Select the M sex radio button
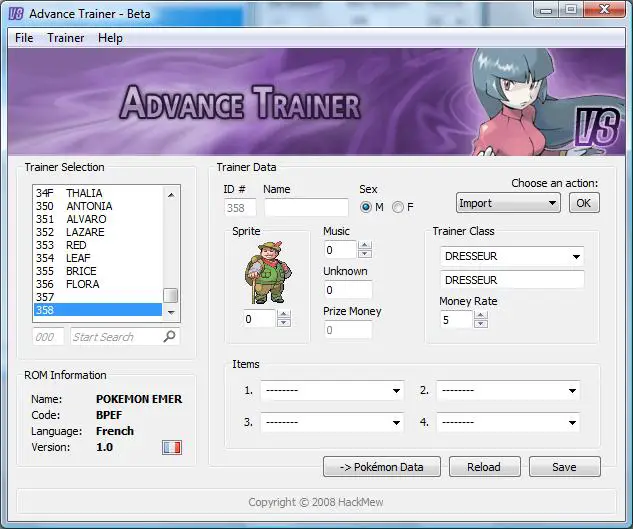The height and width of the screenshot is (529, 633). 366,207
